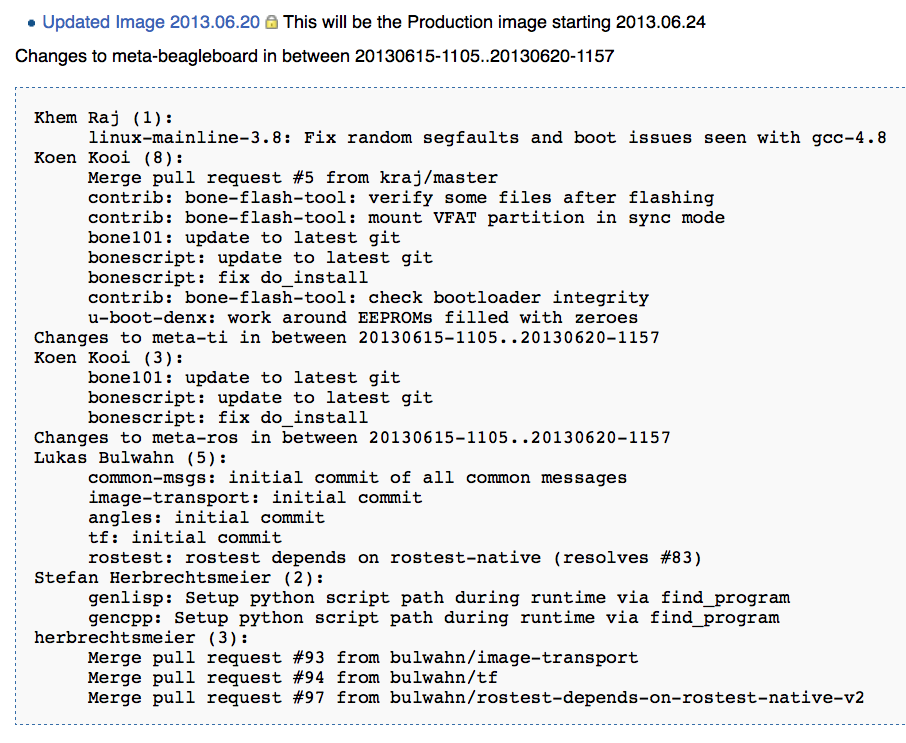Click the verify some files after flashing line
Screen dimensions: 906x743
[x=400, y=197]
